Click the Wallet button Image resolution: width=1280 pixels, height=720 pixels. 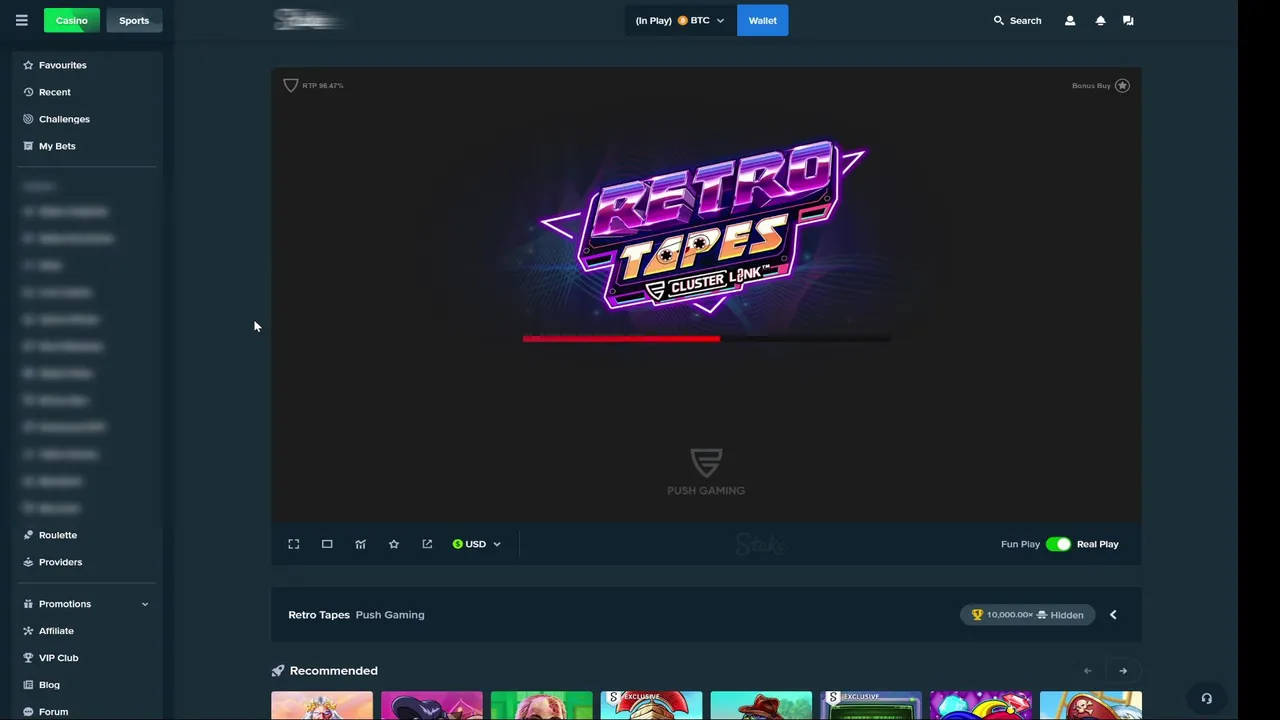(x=763, y=20)
